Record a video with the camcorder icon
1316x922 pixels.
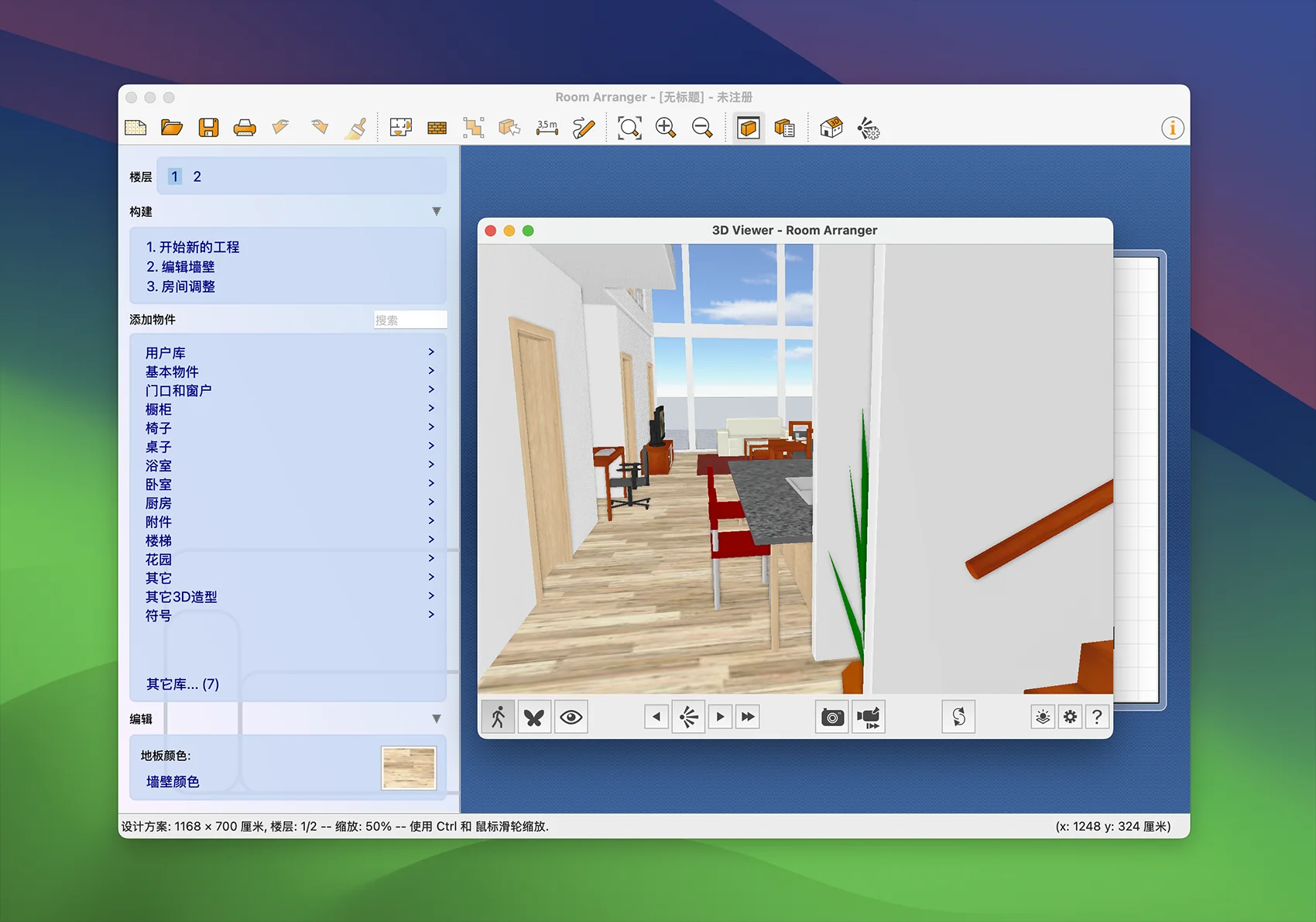point(869,717)
